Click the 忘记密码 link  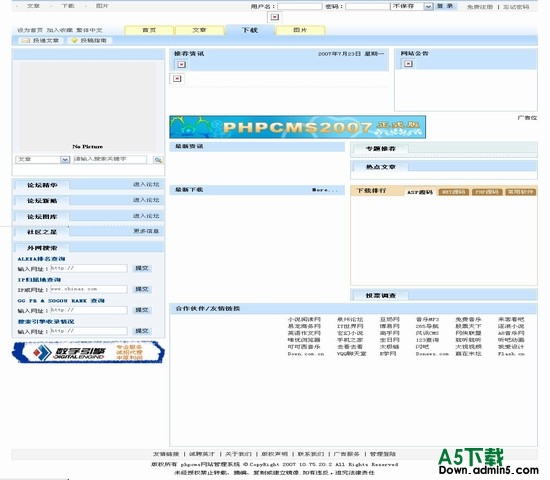point(516,7)
